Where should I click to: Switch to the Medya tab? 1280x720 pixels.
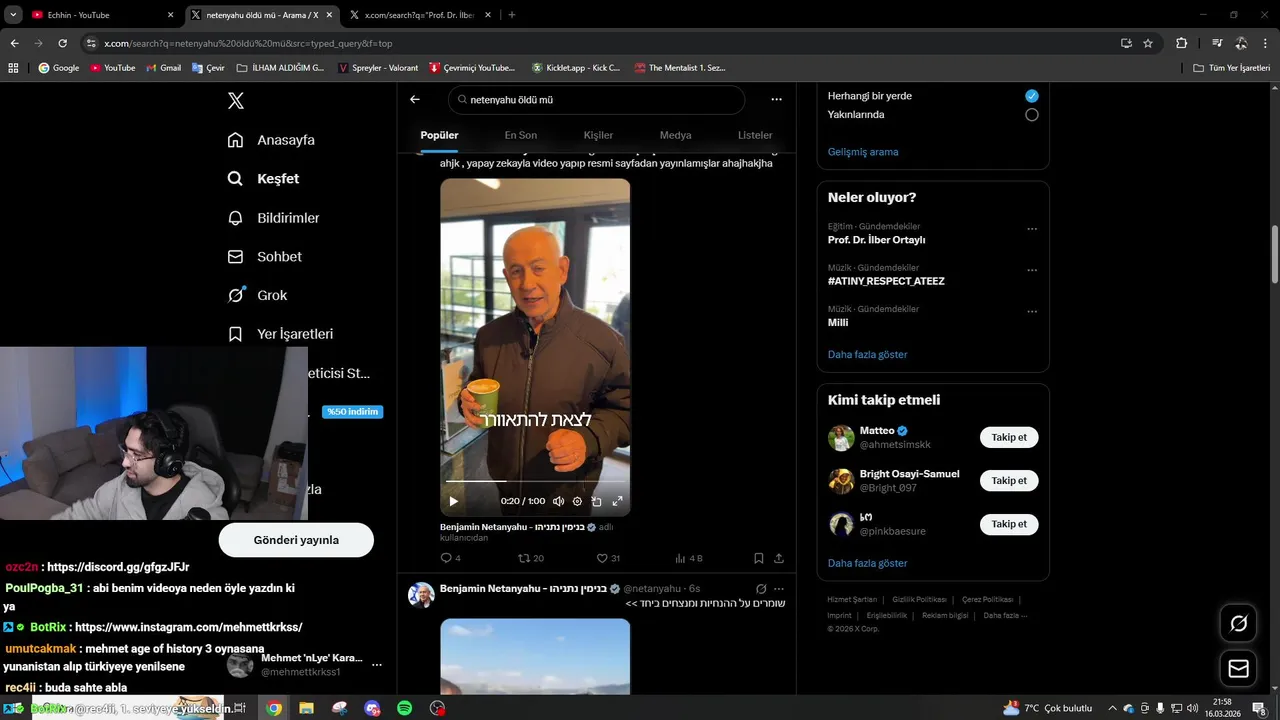(675, 135)
